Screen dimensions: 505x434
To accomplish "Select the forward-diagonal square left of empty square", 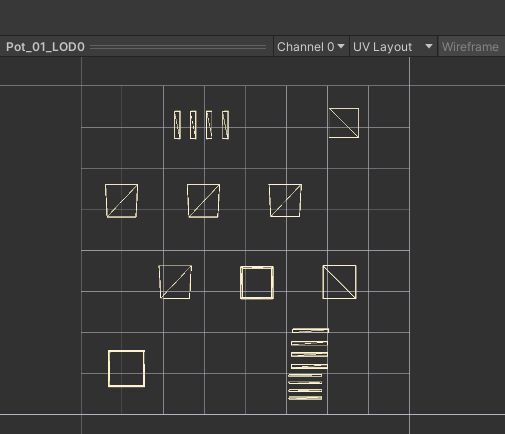I will [x=175, y=282].
